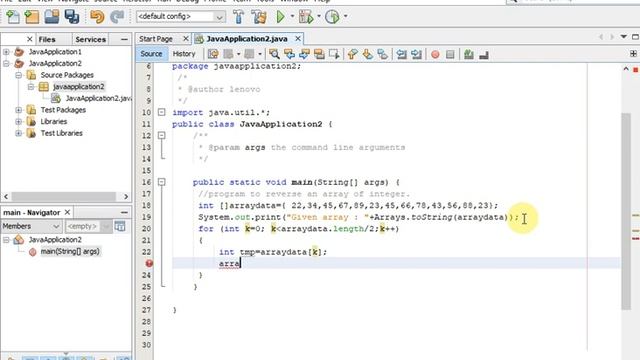640x360 pixels.
Task: Select the javaapplication2 package
Action: coord(78,87)
